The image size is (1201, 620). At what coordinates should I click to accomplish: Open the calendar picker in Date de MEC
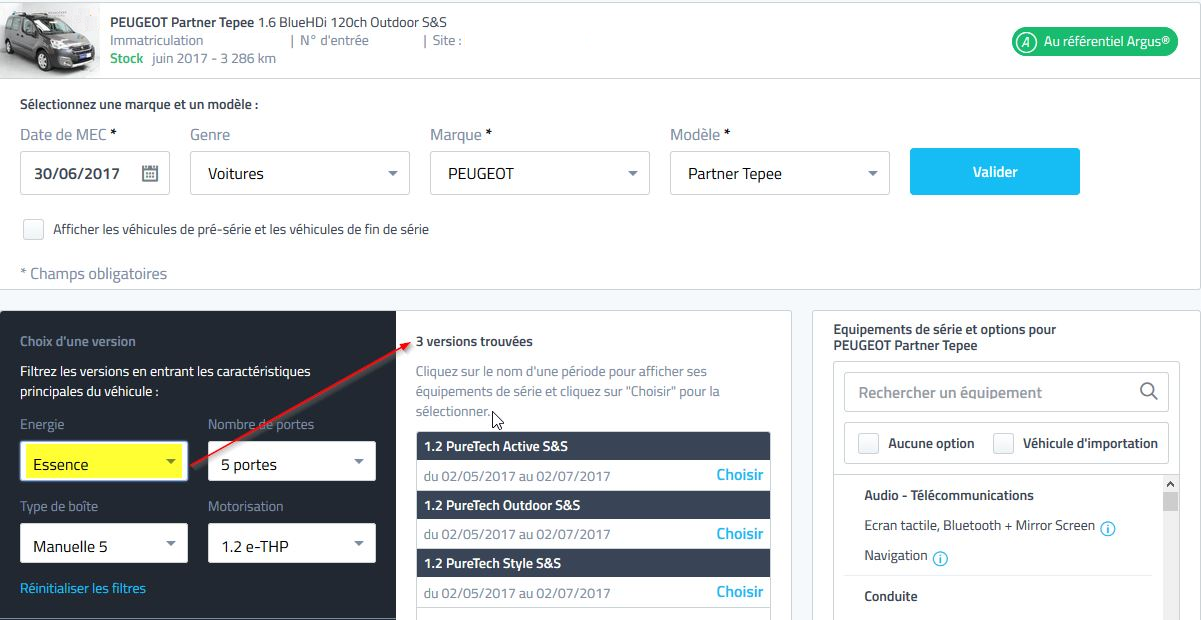tap(150, 173)
